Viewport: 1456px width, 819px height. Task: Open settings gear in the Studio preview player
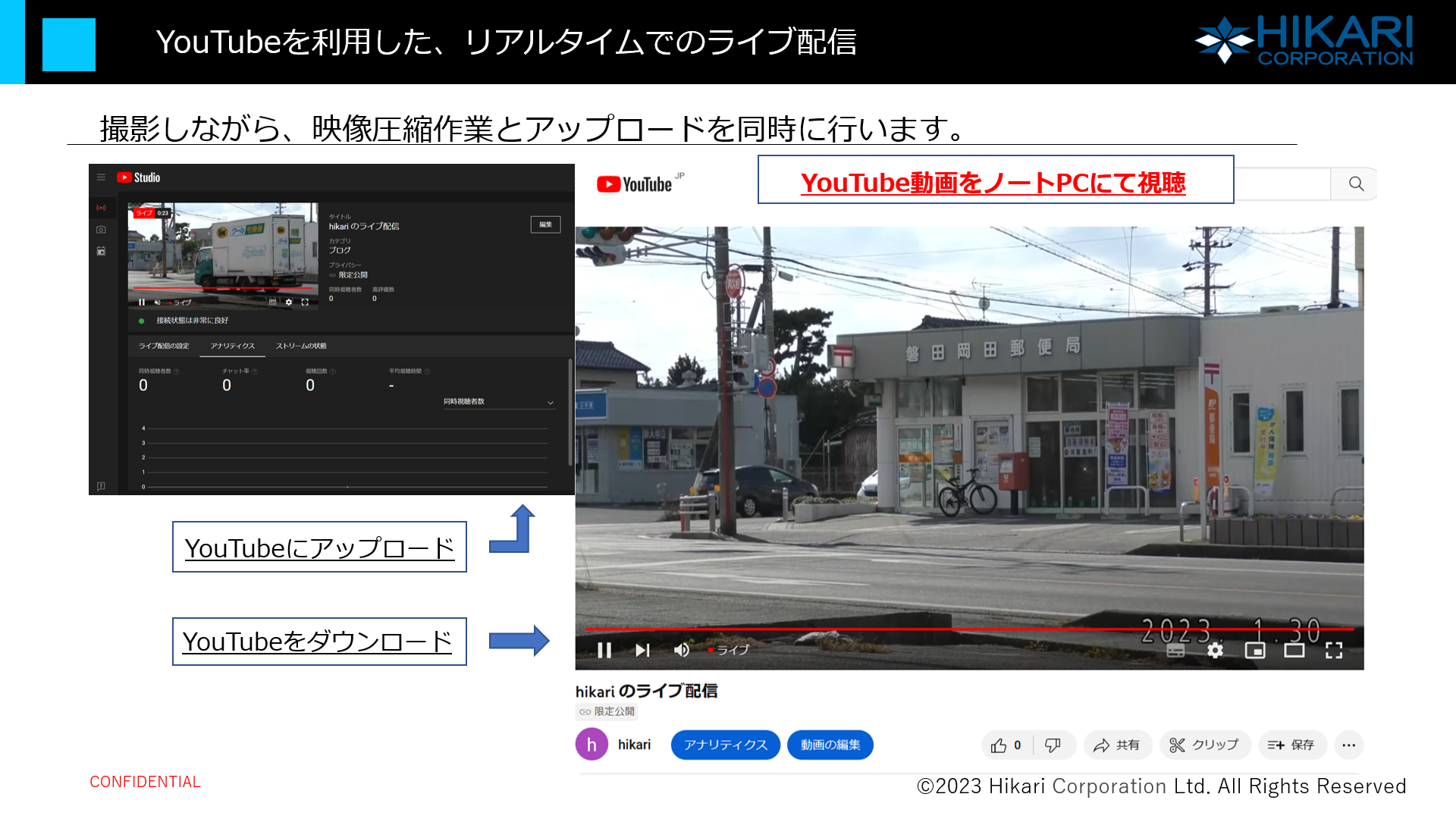pyautogui.click(x=289, y=302)
